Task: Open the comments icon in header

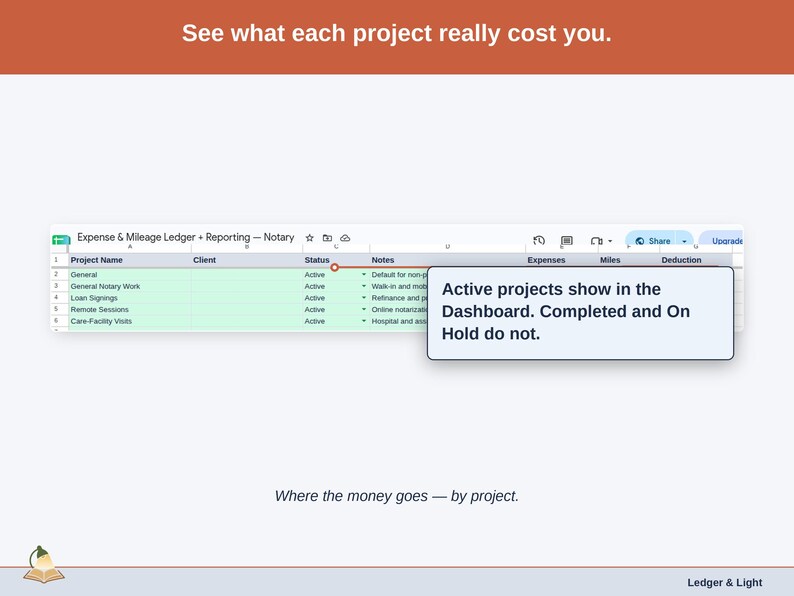Action: coord(567,241)
